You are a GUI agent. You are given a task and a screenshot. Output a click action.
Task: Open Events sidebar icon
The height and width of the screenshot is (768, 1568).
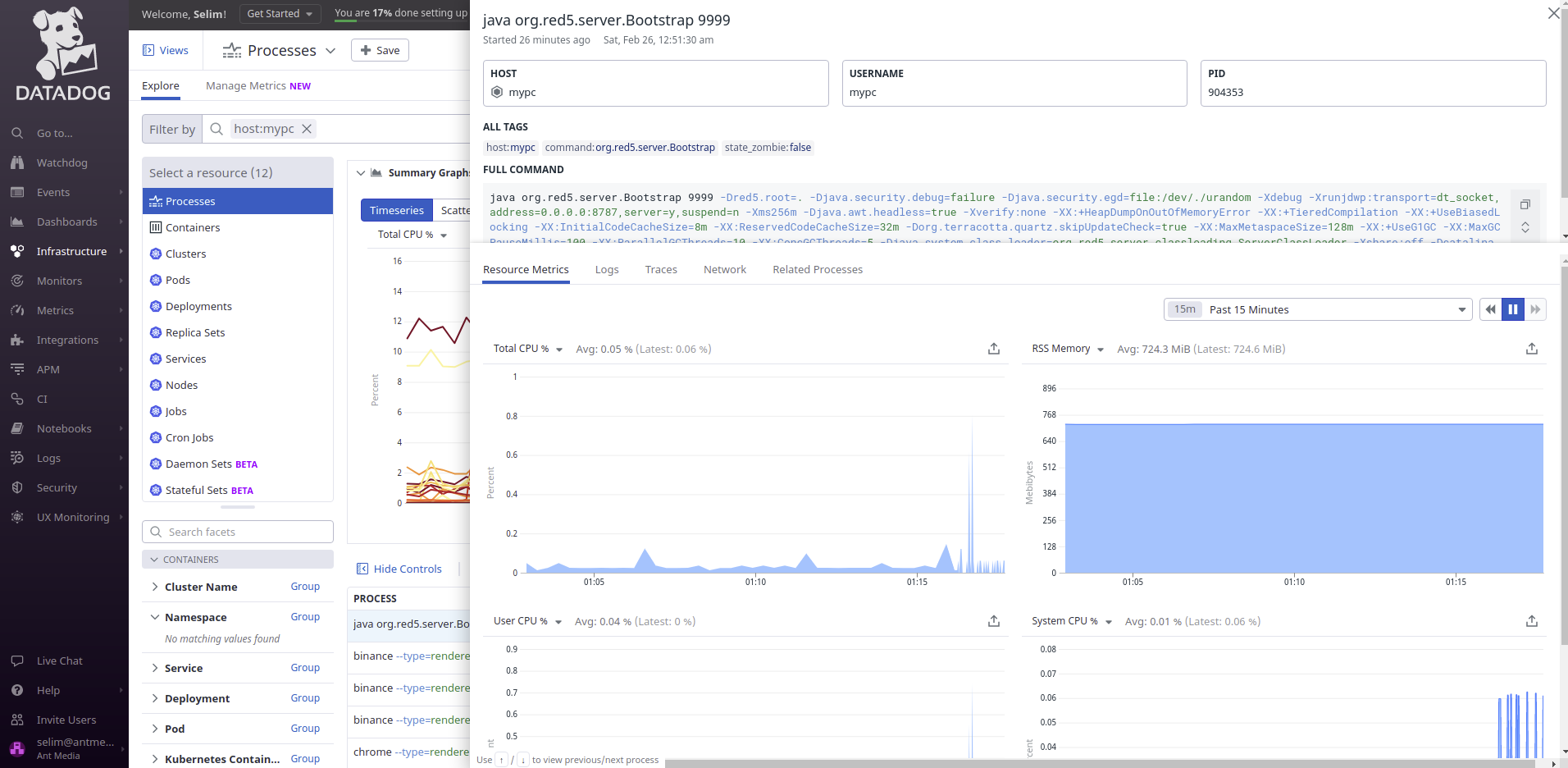coord(17,192)
